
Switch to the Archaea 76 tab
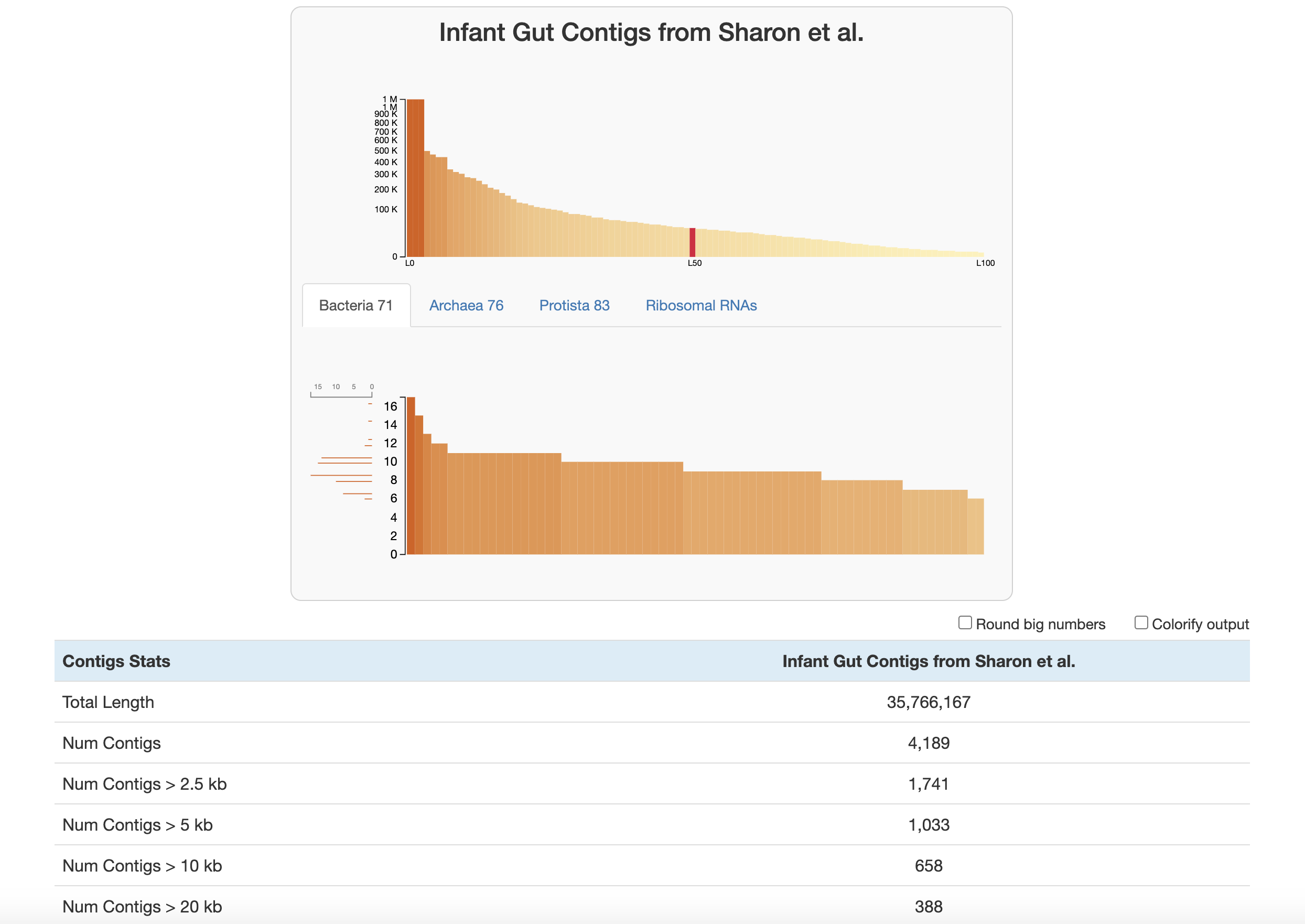(466, 306)
